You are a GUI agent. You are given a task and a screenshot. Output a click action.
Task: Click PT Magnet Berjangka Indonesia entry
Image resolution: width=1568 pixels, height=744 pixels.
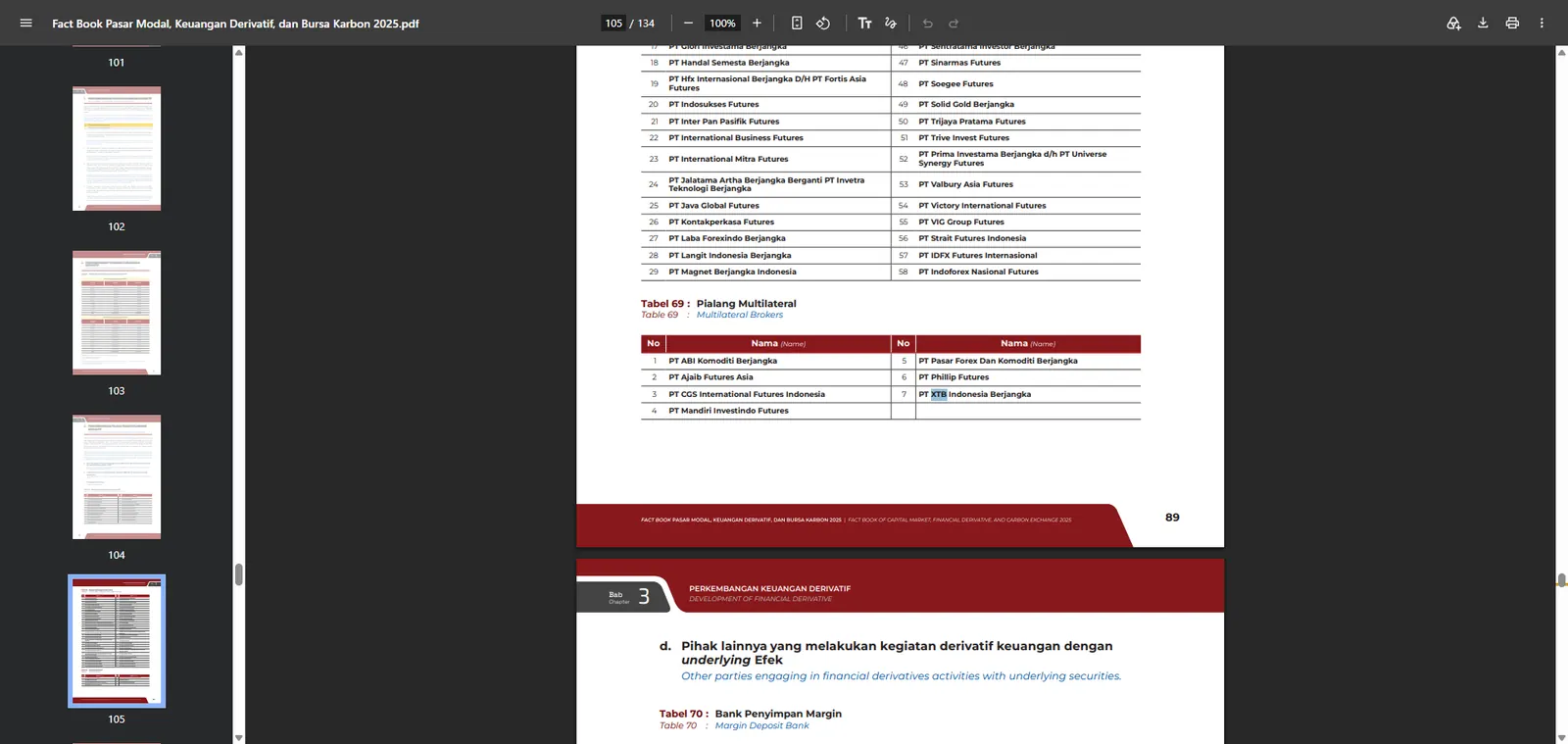tap(732, 272)
